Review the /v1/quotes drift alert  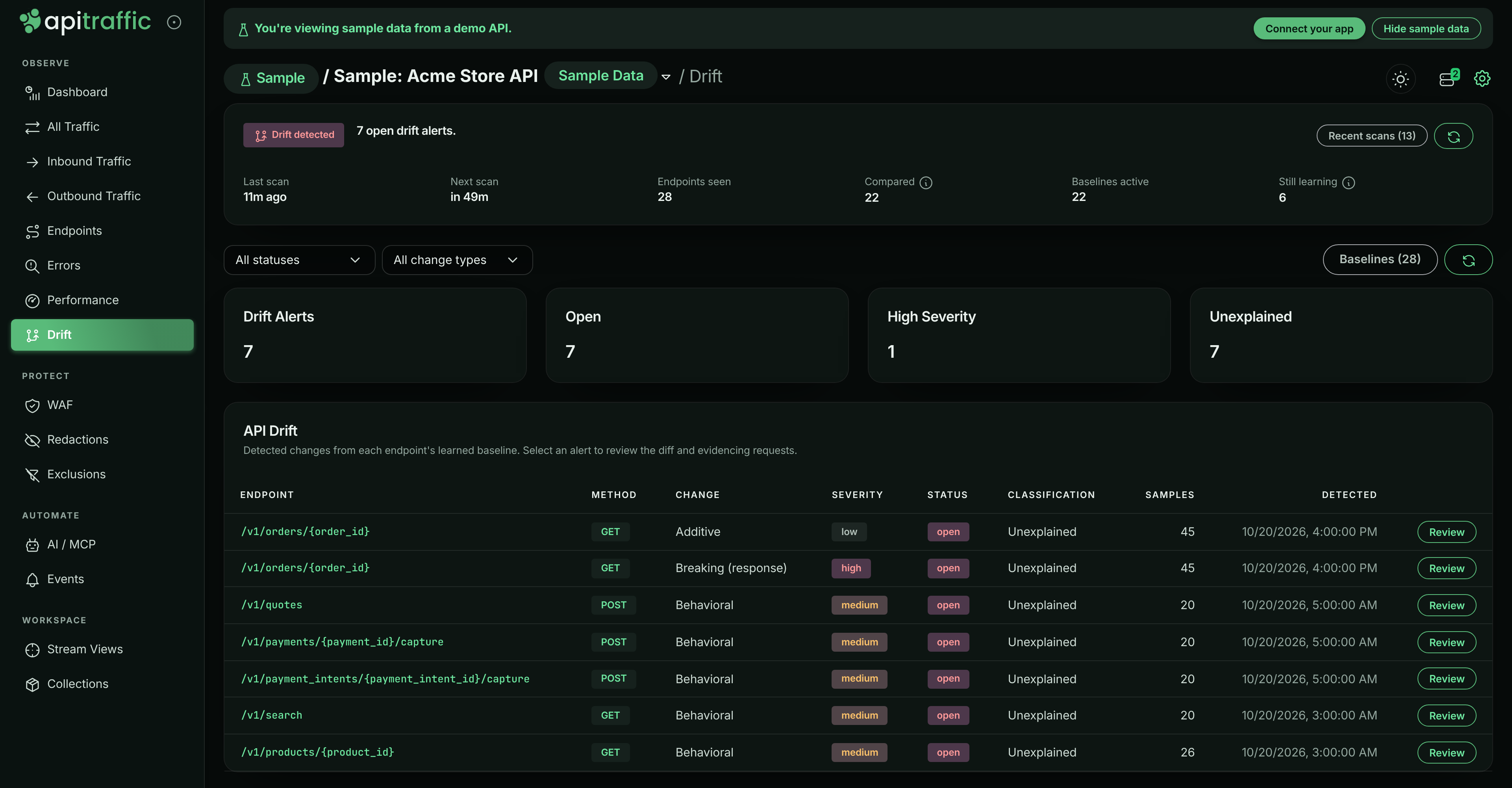pos(1446,606)
